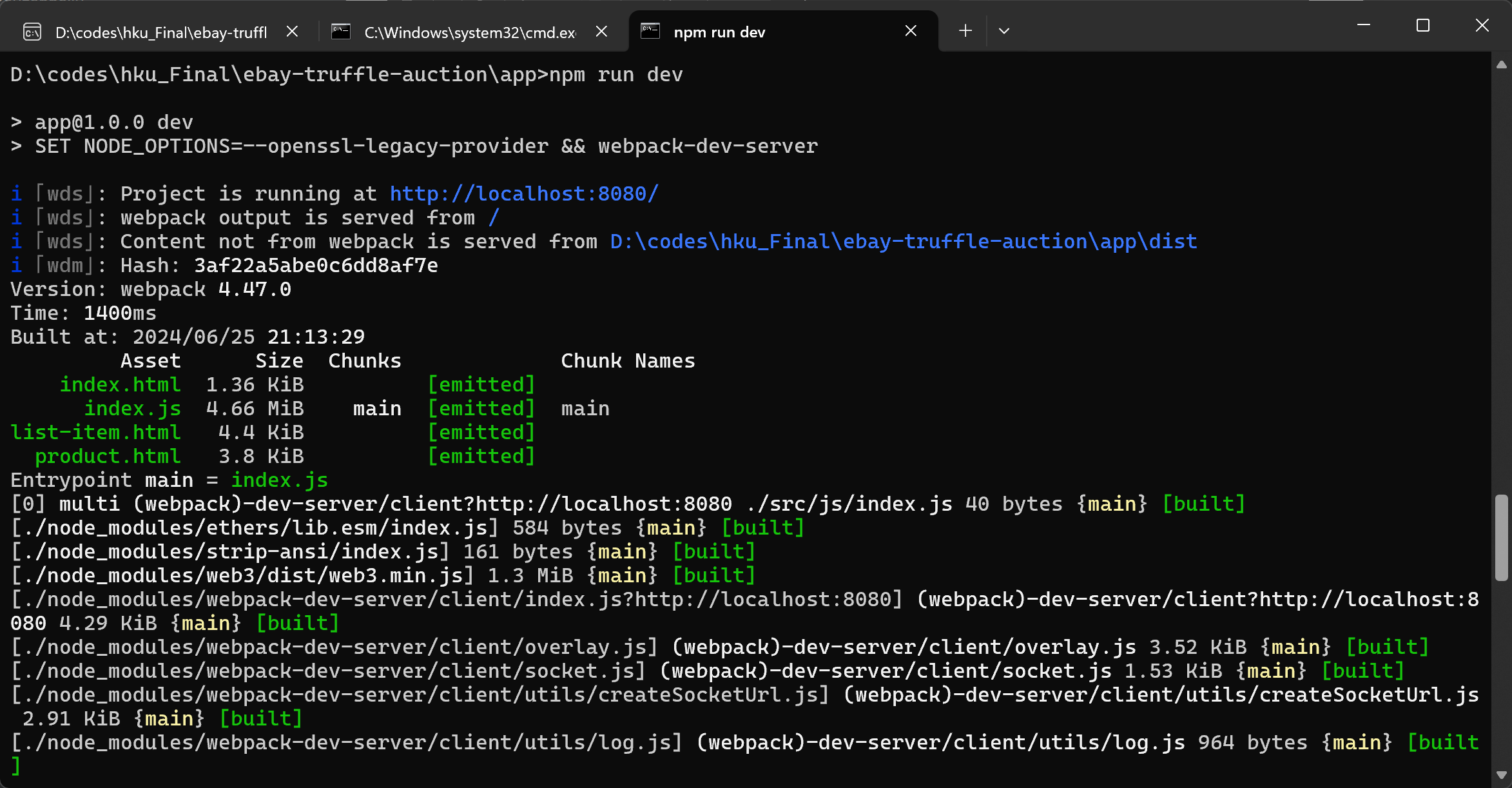Switch to the C:\Windows\system32\cmd.exe tab
Screen dimensions: 1512x788
click(469, 32)
